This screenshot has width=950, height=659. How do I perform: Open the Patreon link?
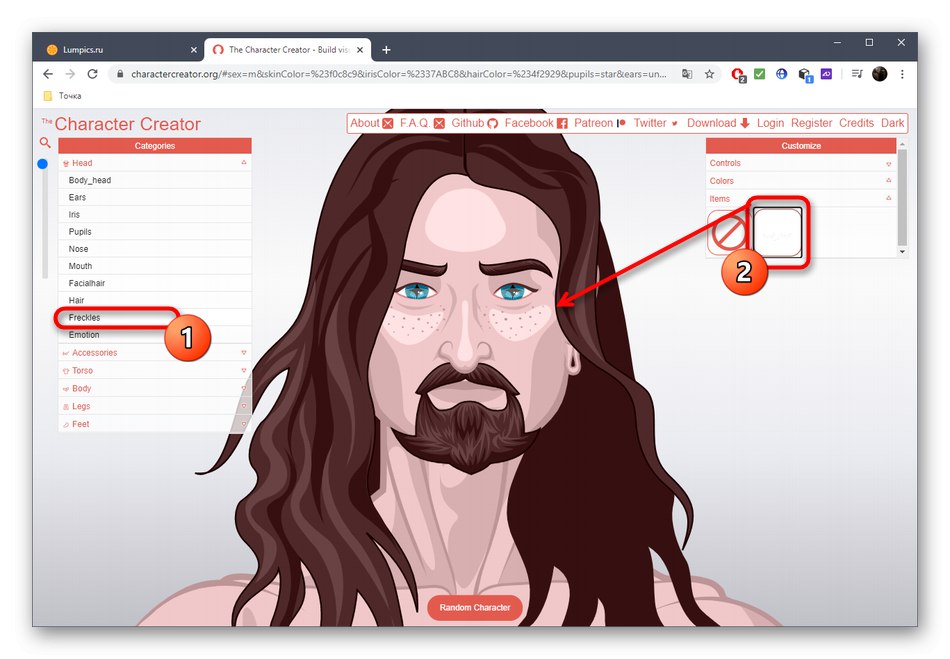tap(599, 123)
